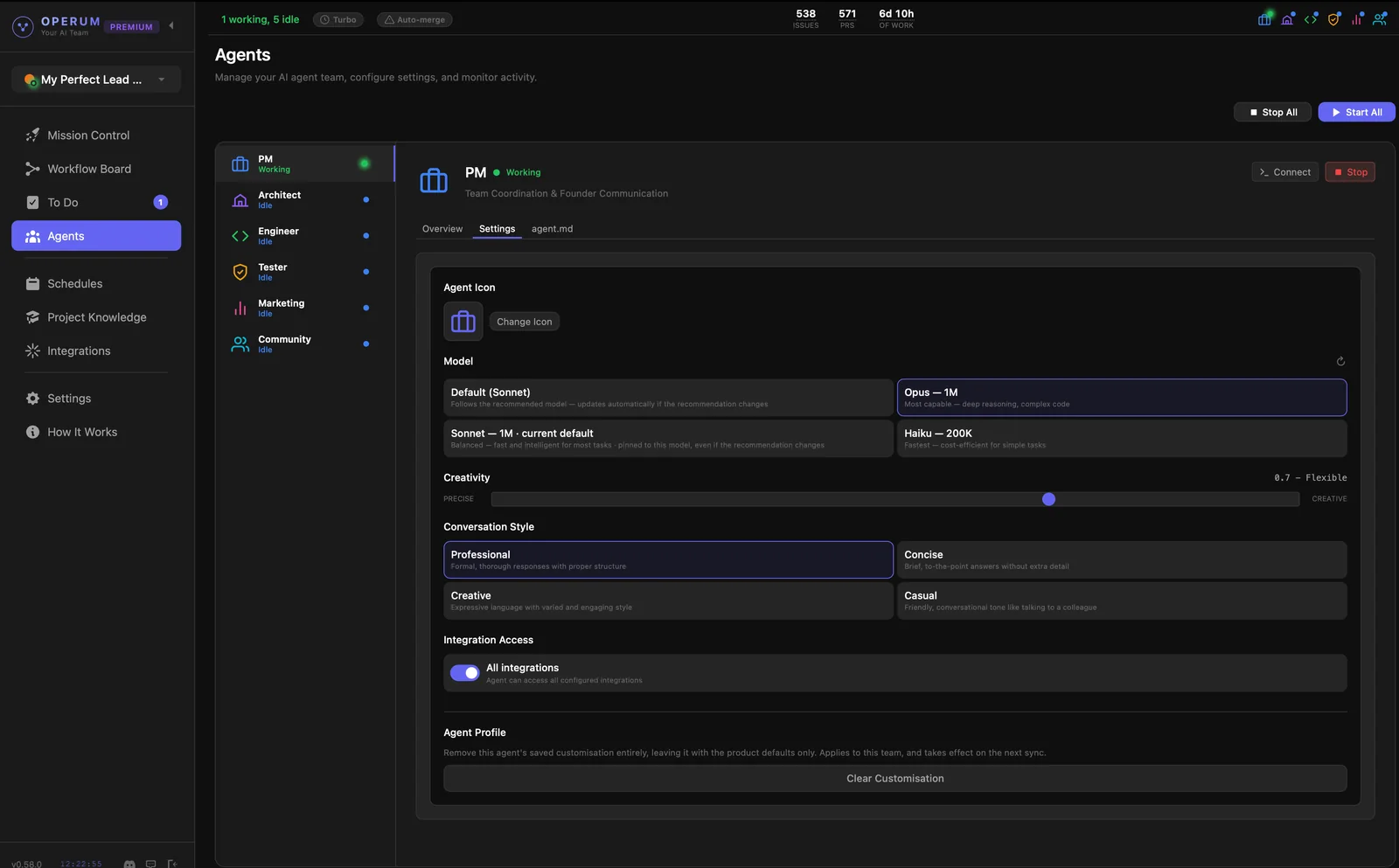This screenshot has width=1399, height=868.
Task: Open the PM briefcase icon in top bar
Action: (x=1264, y=19)
